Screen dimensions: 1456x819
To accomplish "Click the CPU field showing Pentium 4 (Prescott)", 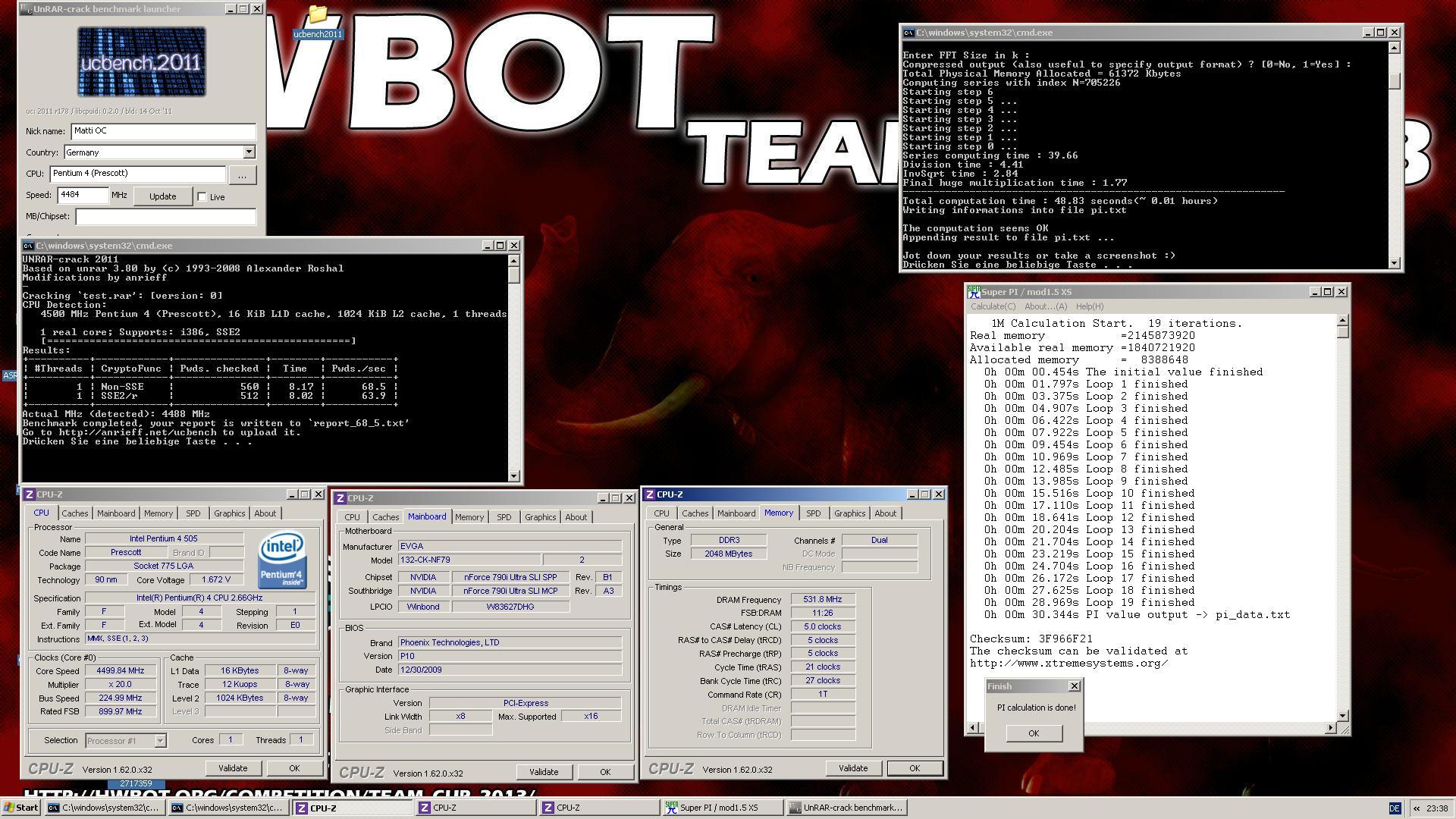I will [138, 174].
